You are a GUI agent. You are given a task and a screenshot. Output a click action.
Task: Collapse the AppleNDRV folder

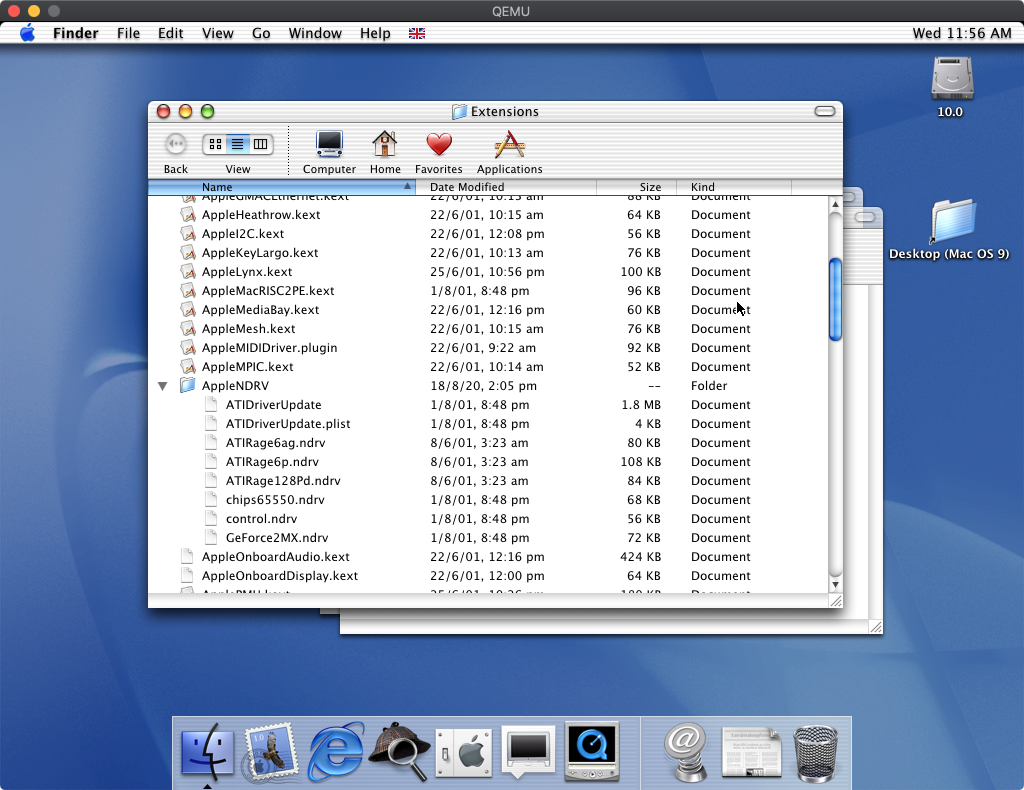[163, 386]
